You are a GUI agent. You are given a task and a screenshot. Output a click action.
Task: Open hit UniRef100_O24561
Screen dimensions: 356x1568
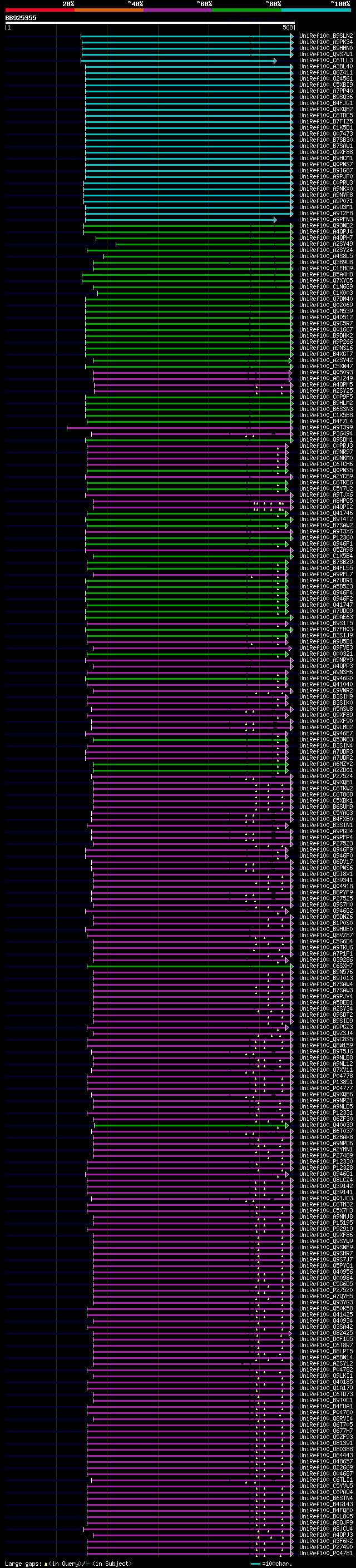[325, 78]
